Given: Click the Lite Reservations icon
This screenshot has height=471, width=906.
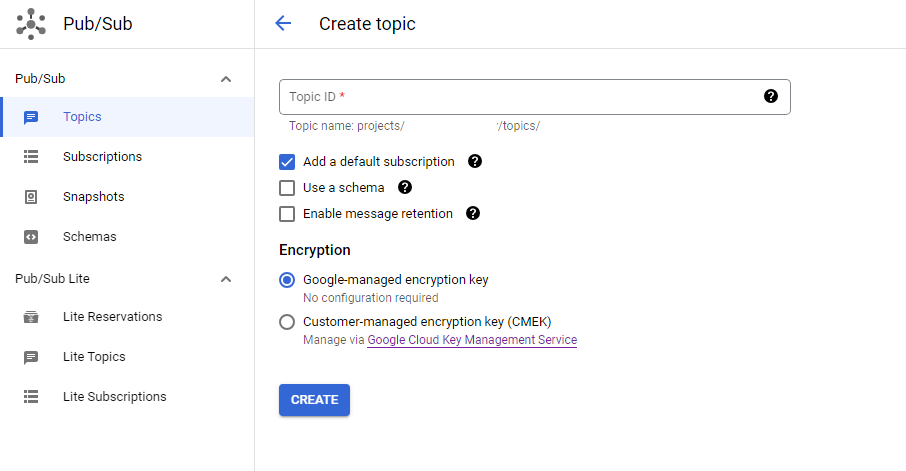Looking at the screenshot, I should click(31, 317).
